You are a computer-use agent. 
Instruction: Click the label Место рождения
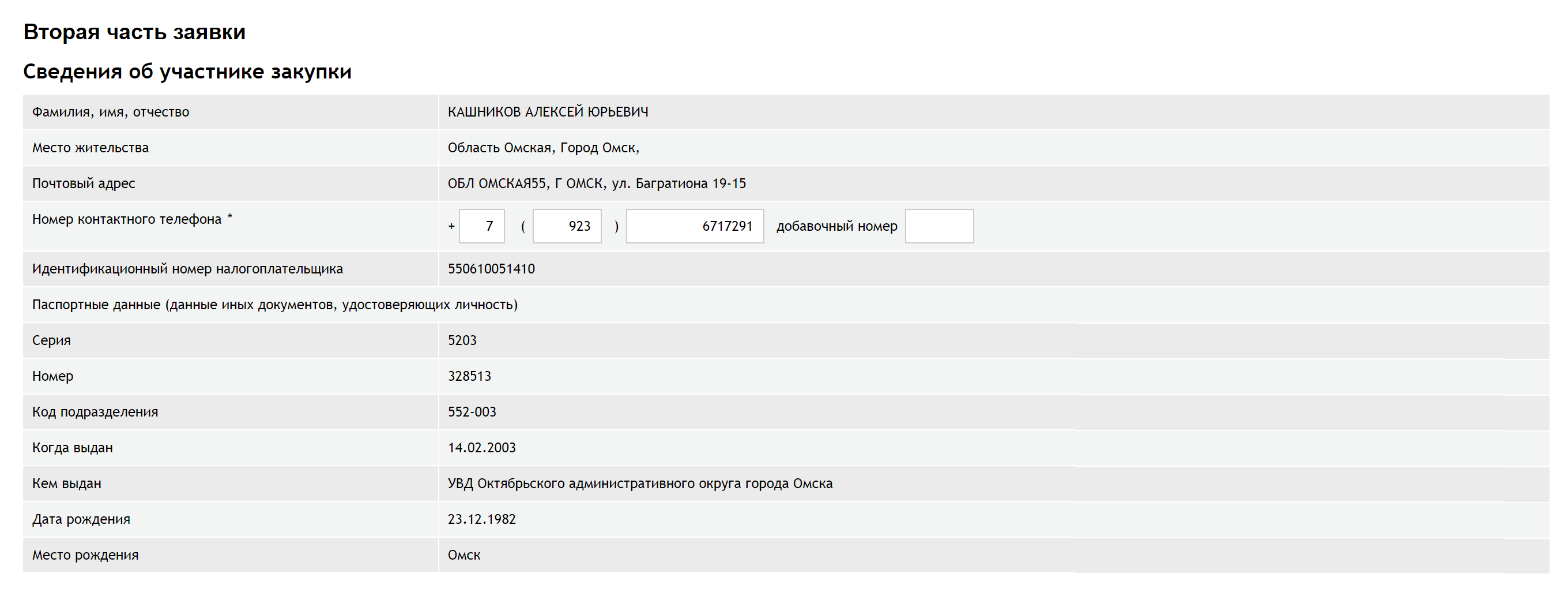(85, 556)
